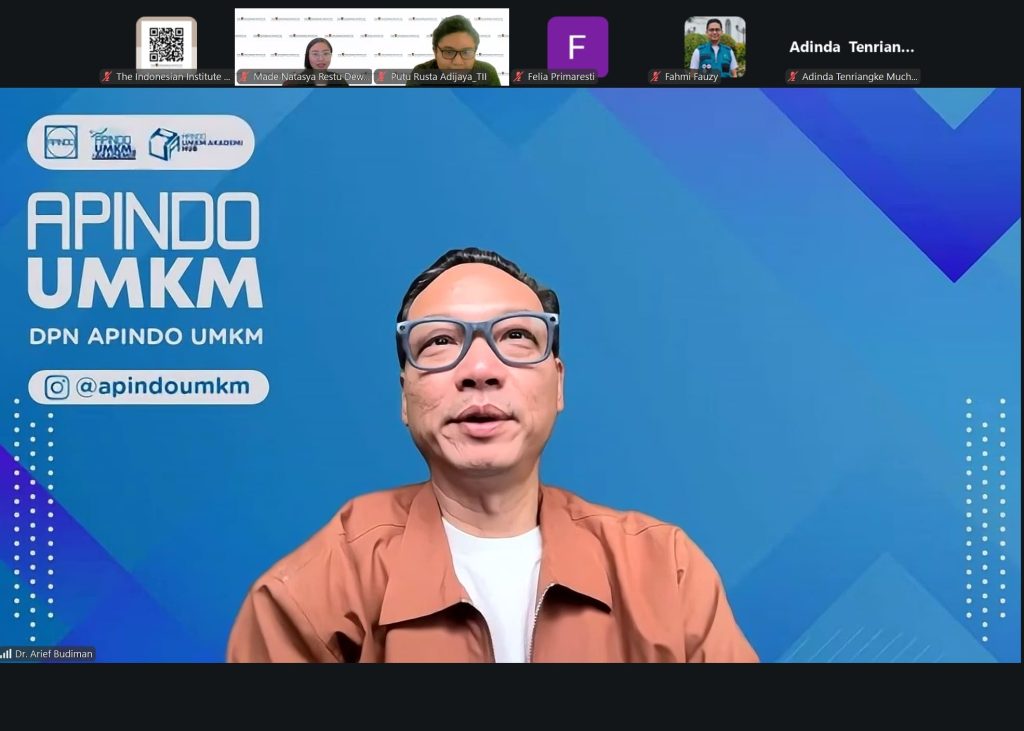The height and width of the screenshot is (731, 1024).
Task: Select Fahmi Fauzy's profile photo thumbnail
Action: [x=714, y=44]
